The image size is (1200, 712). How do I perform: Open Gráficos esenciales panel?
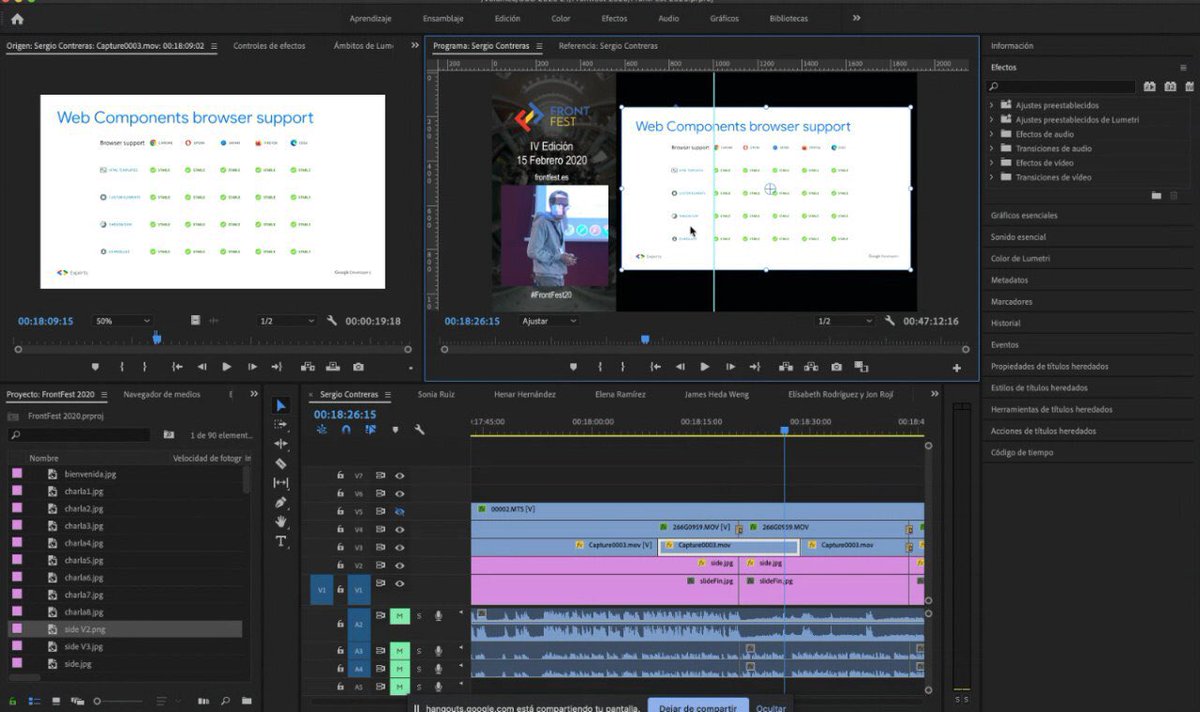tap(1024, 215)
